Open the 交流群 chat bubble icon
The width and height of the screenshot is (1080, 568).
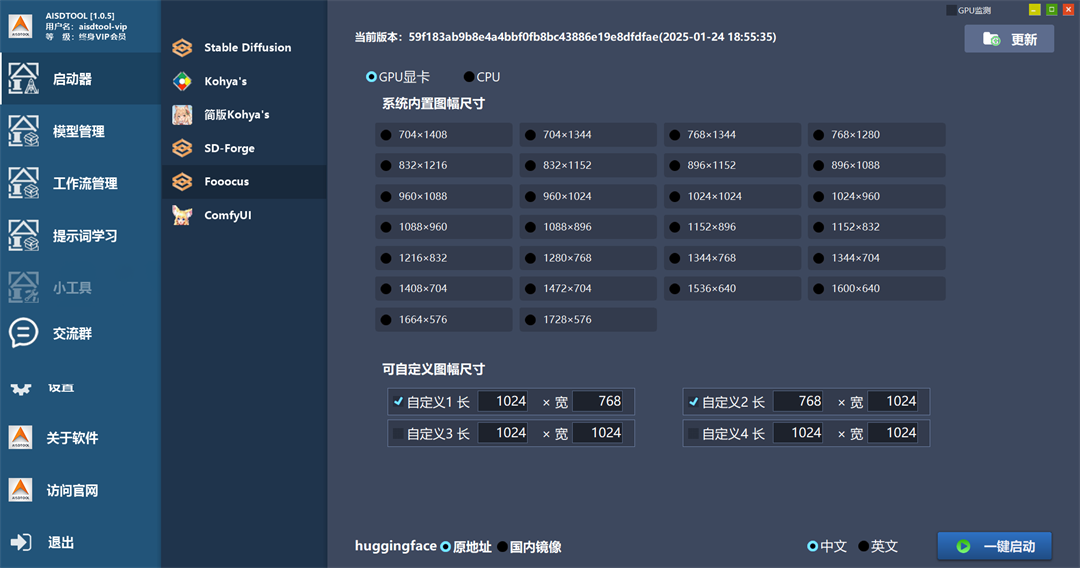(24, 333)
